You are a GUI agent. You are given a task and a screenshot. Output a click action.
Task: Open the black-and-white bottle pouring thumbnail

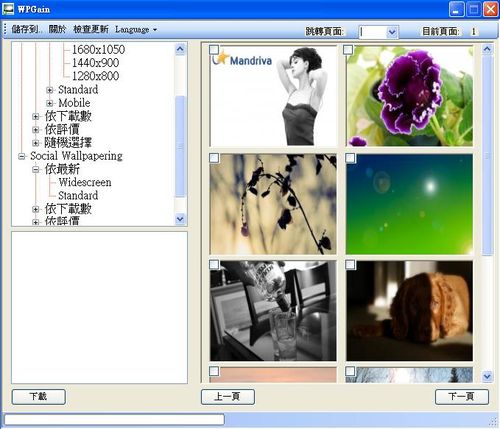273,311
